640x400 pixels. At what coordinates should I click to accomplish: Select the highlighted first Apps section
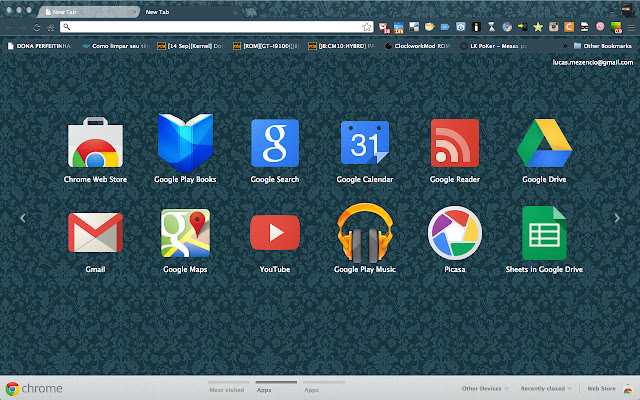click(264, 390)
